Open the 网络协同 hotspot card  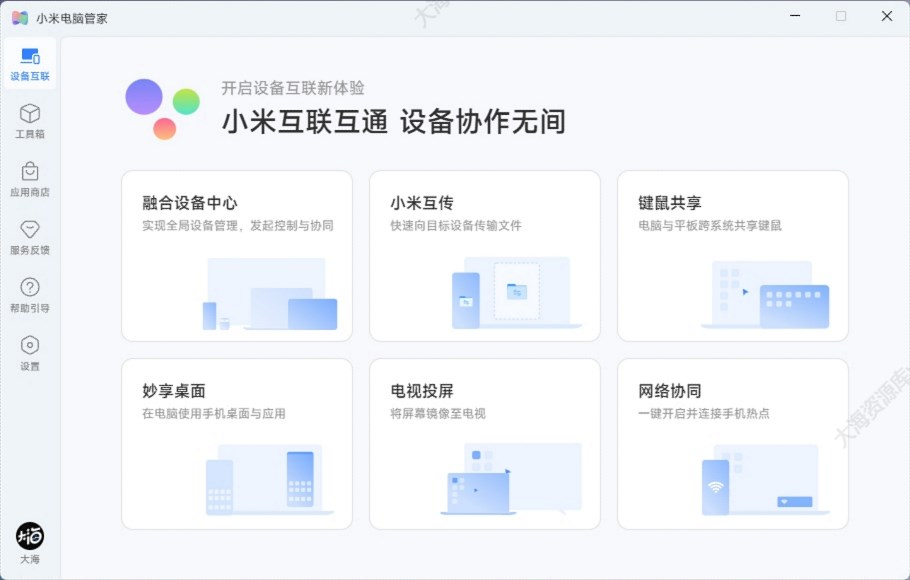733,444
